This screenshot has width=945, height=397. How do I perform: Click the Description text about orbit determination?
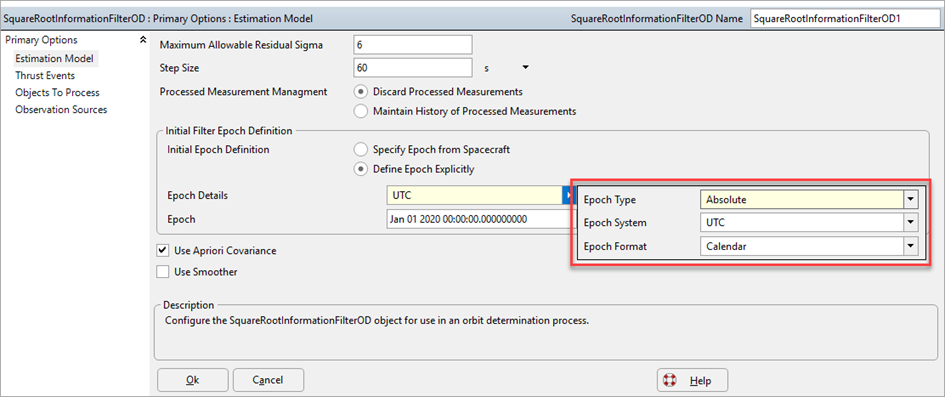(377, 320)
